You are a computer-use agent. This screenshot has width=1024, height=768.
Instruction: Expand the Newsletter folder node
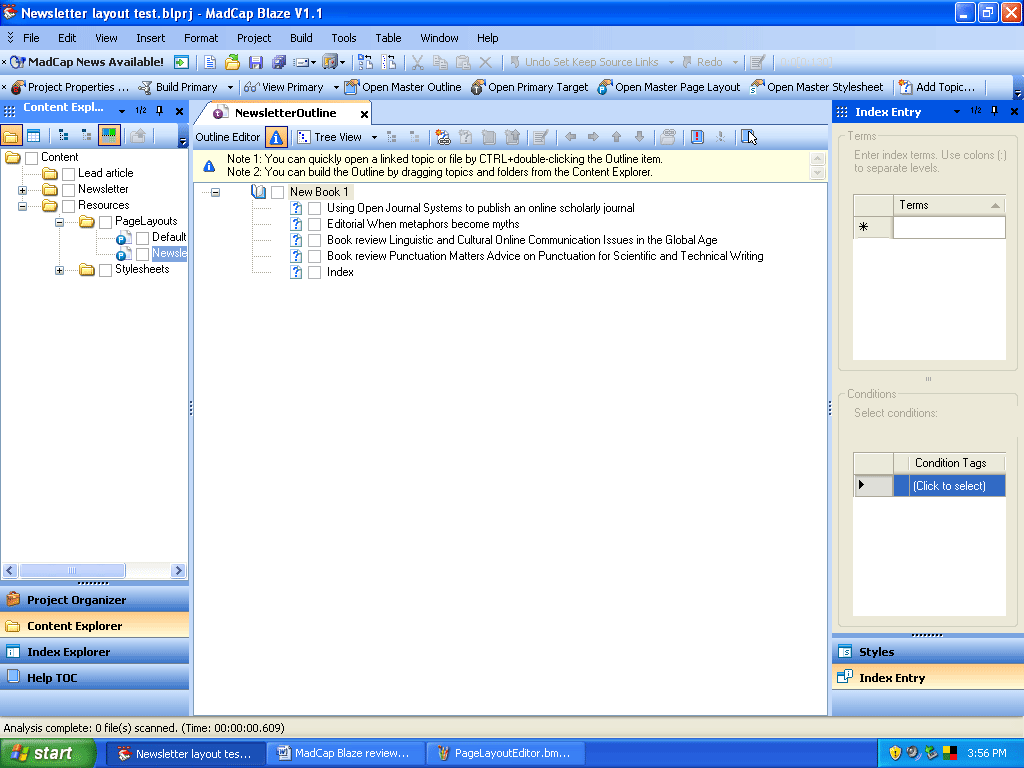22,190
